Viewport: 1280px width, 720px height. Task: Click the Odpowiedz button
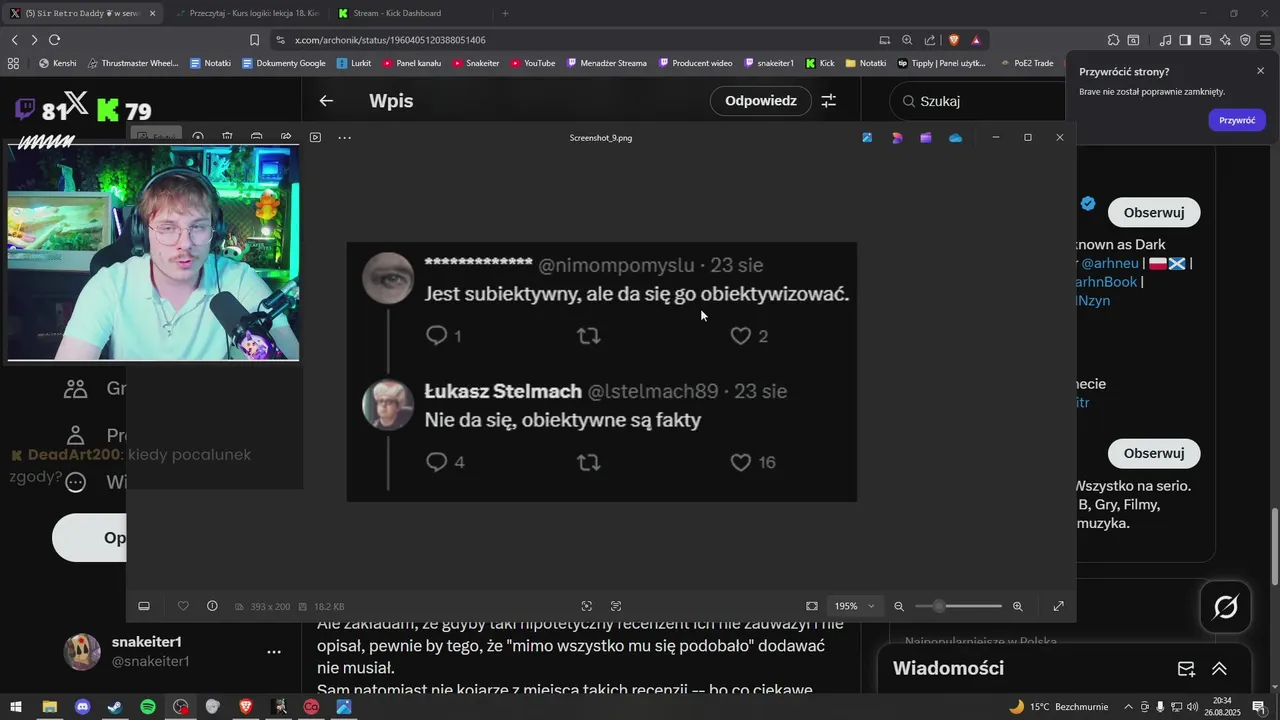pos(761,101)
